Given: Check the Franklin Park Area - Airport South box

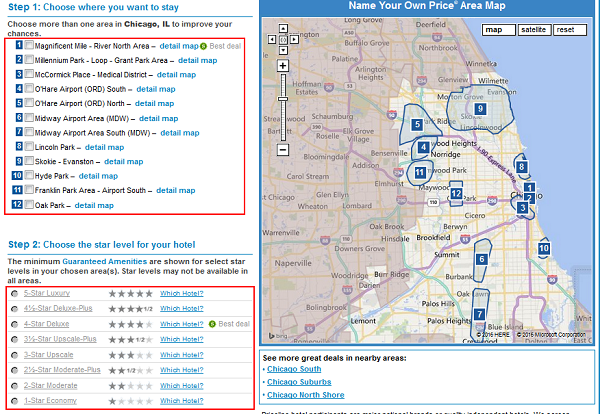Looking at the screenshot, I should pyautogui.click(x=29, y=189).
